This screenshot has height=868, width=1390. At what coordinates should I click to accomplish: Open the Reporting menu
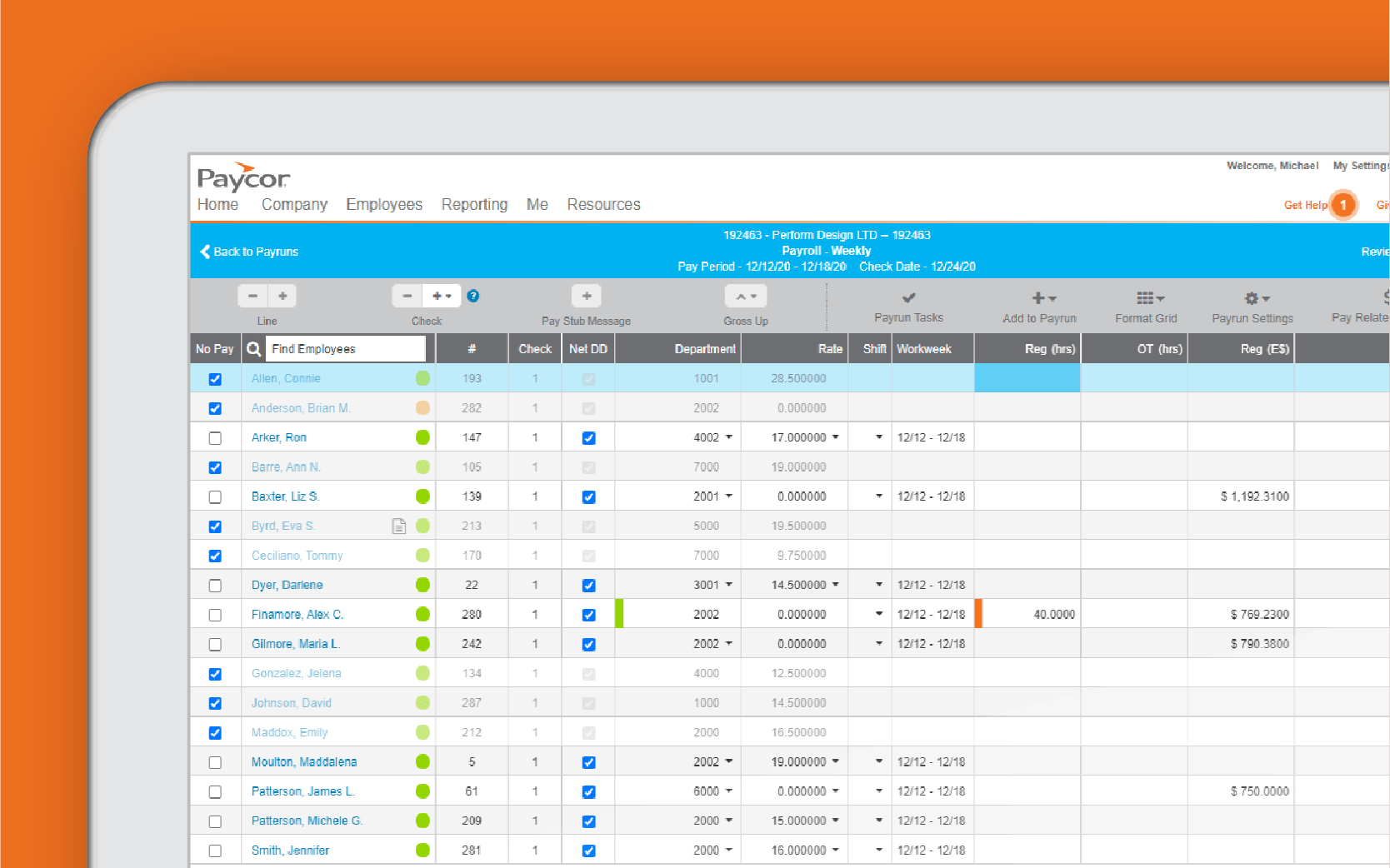[474, 205]
